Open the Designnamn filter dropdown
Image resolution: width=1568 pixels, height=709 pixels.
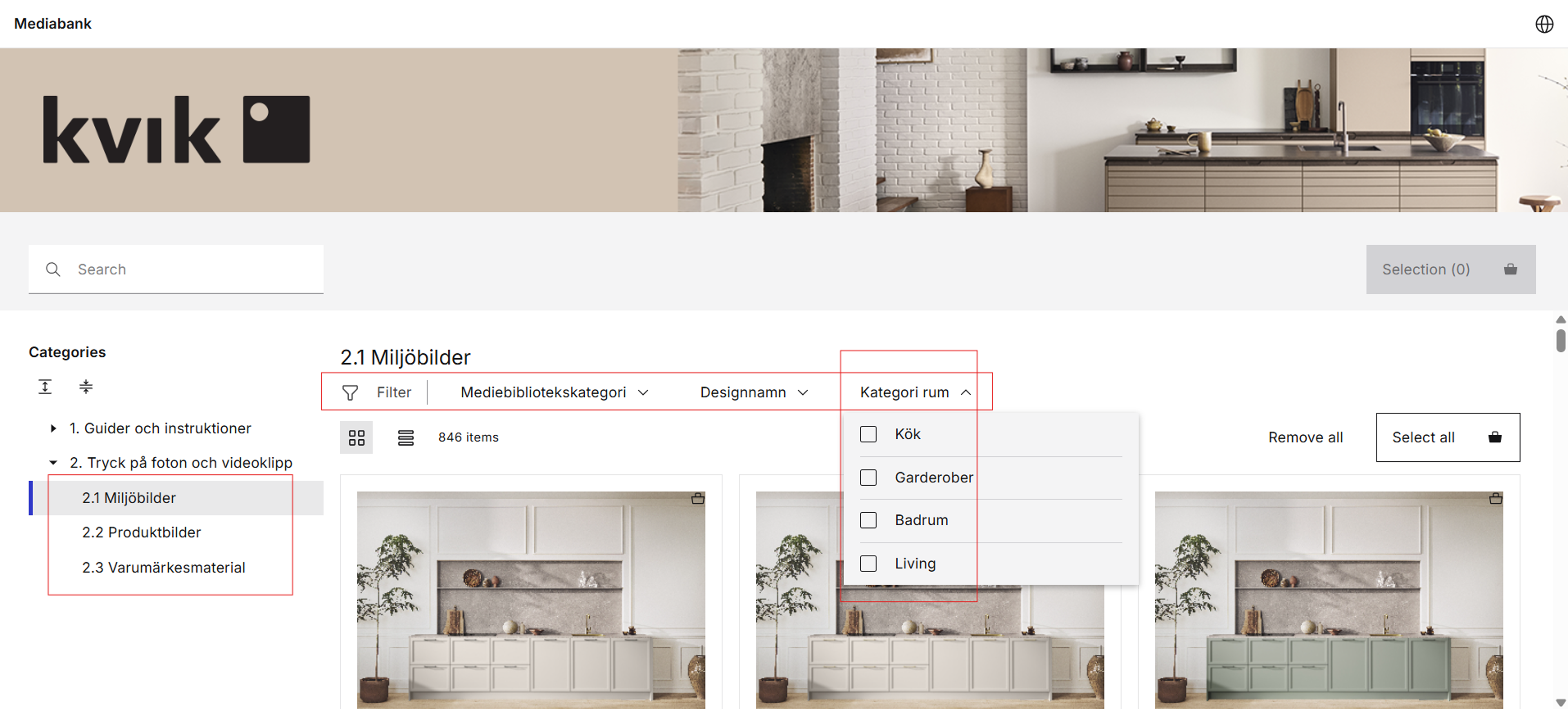(753, 393)
